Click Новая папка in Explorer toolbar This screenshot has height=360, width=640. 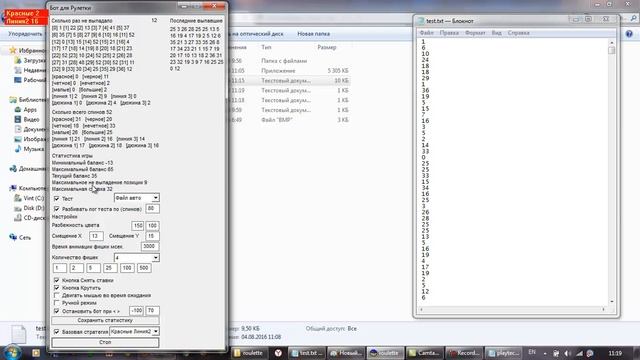pos(313,34)
